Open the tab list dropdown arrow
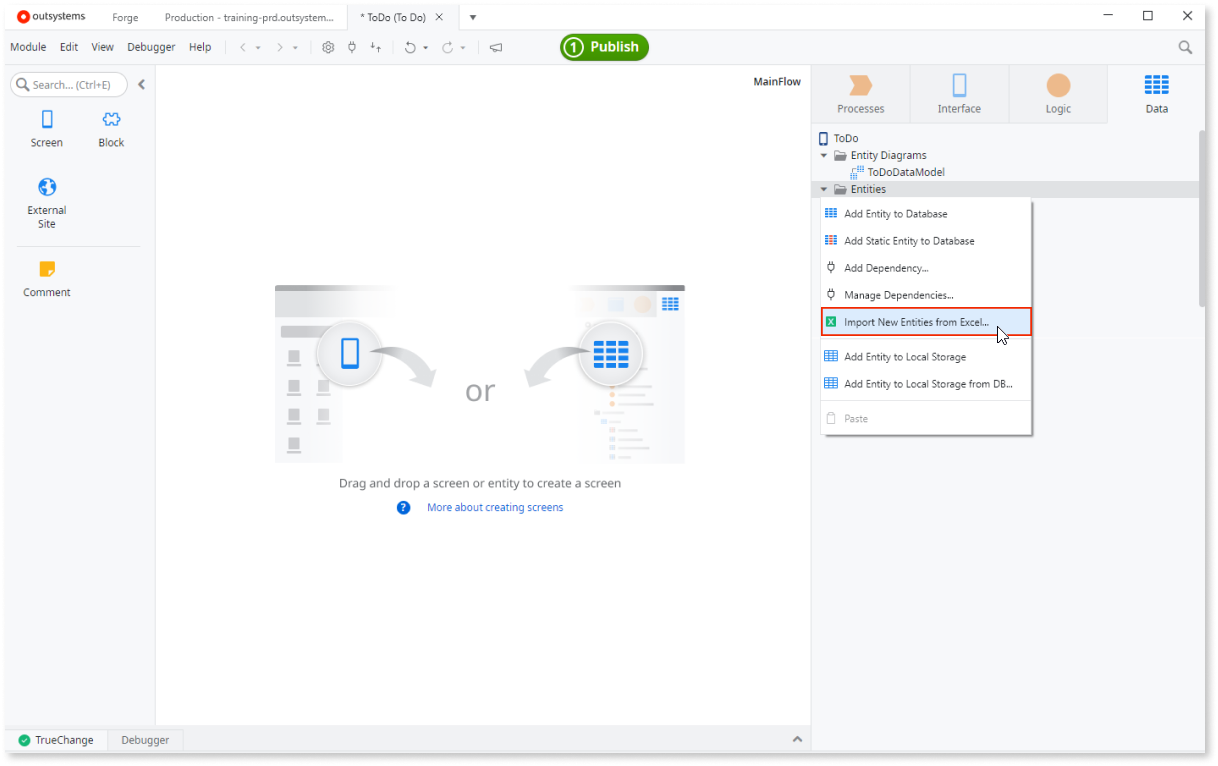The image size is (1218, 766). 471,17
